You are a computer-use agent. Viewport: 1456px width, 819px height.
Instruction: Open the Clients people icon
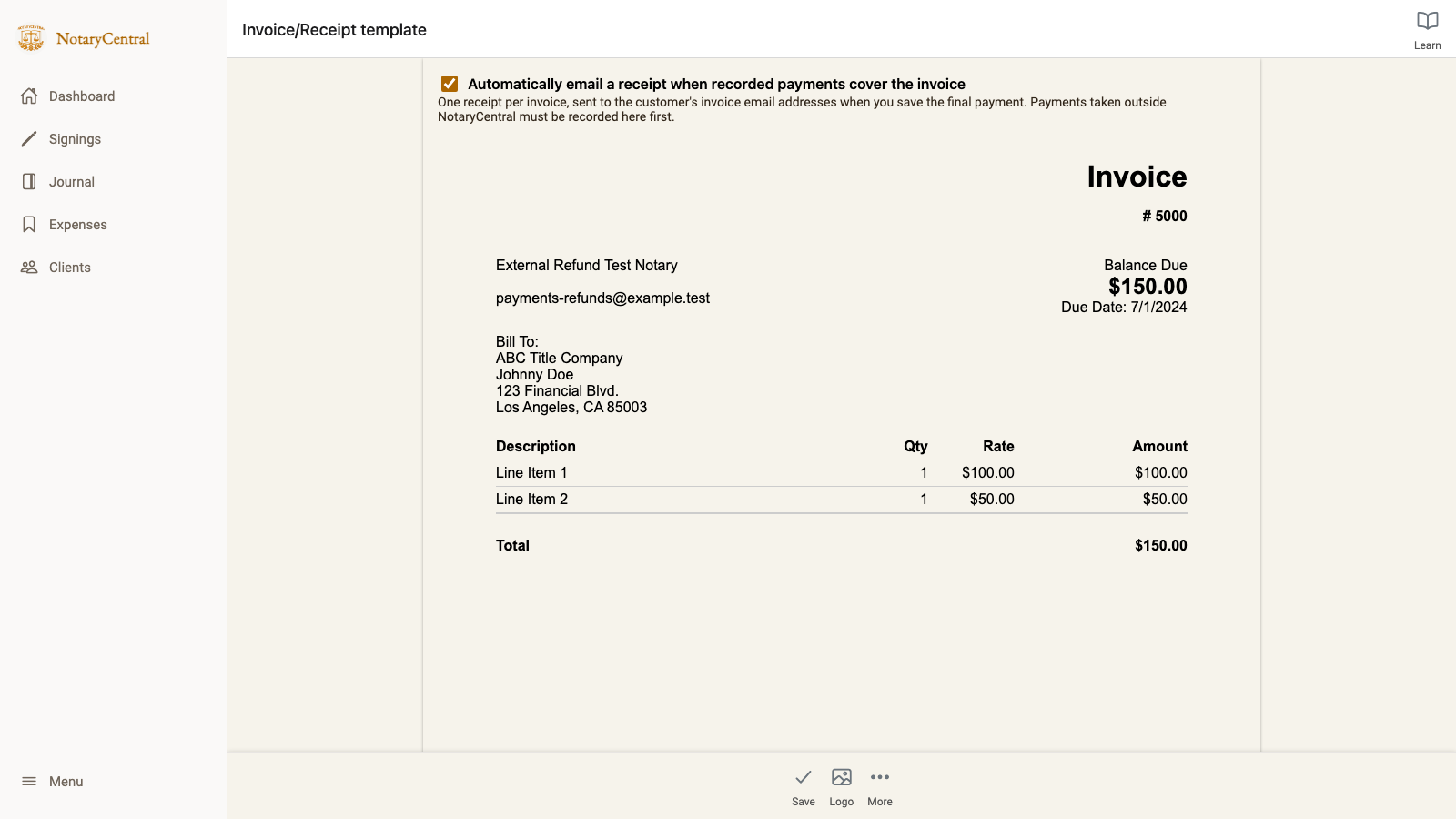[29, 267]
